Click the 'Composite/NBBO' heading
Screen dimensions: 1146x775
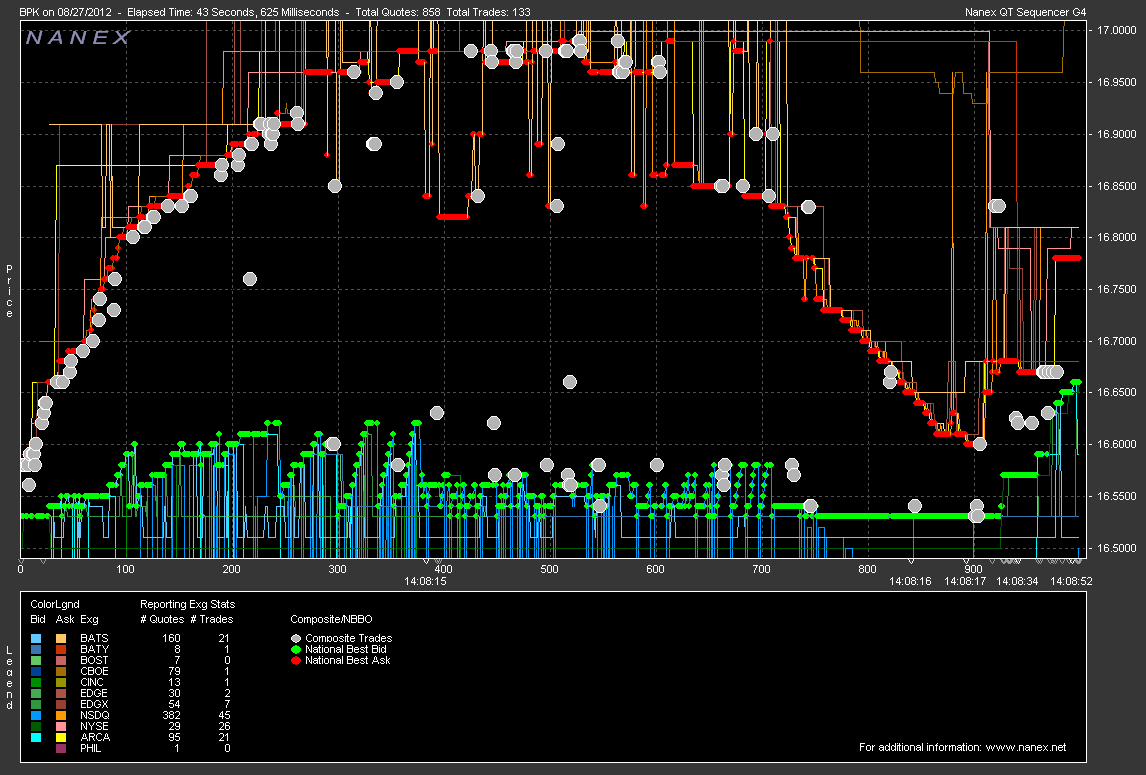(331, 619)
